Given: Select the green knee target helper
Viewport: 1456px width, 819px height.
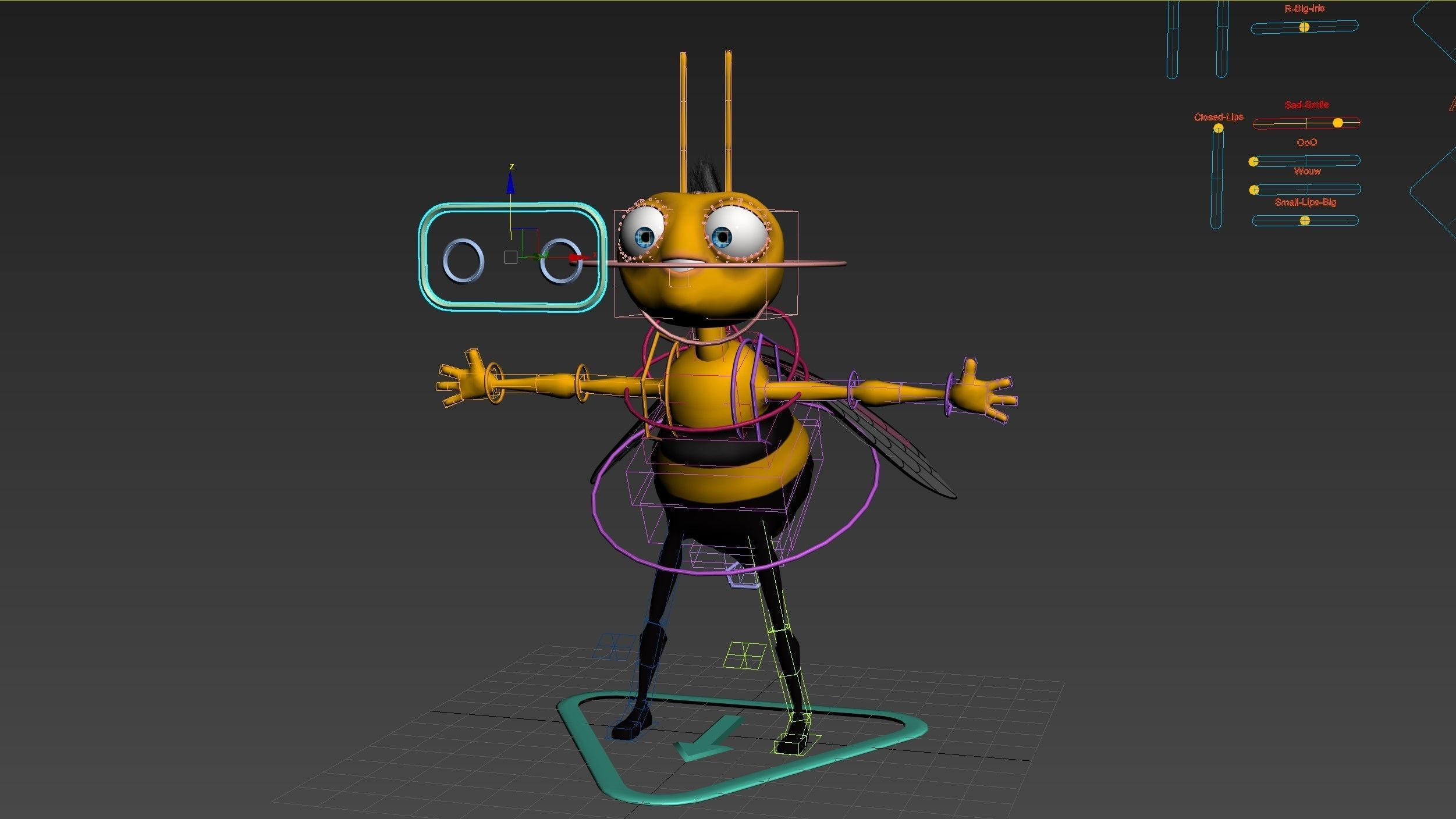Looking at the screenshot, I should pyautogui.click(x=744, y=655).
